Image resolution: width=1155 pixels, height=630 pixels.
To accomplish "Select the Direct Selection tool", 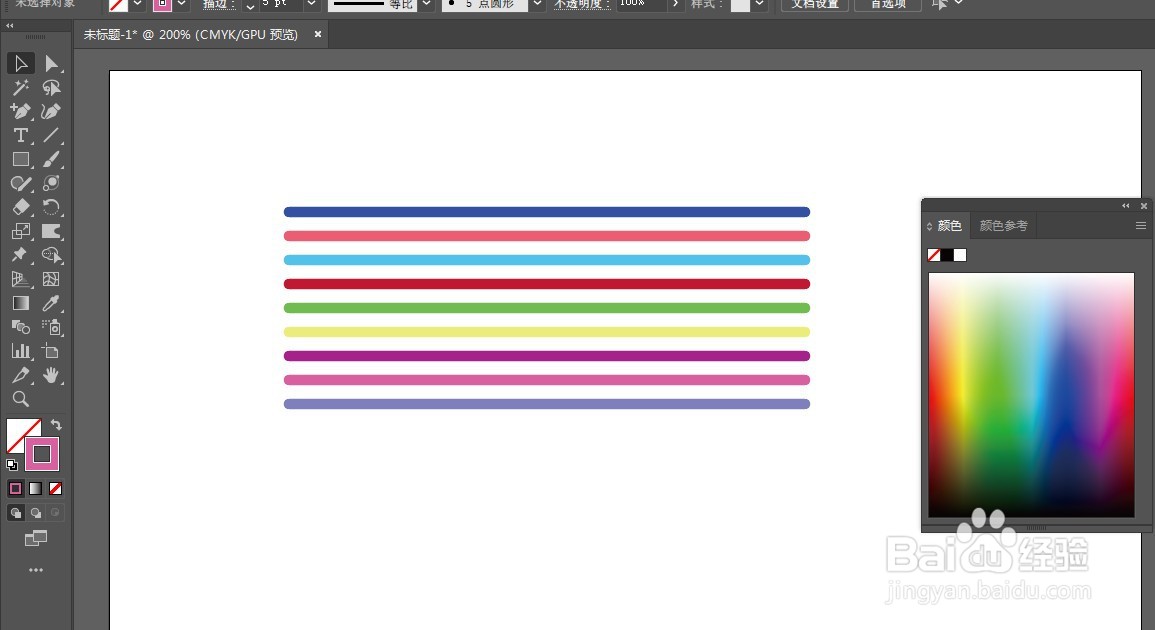I will (52, 63).
